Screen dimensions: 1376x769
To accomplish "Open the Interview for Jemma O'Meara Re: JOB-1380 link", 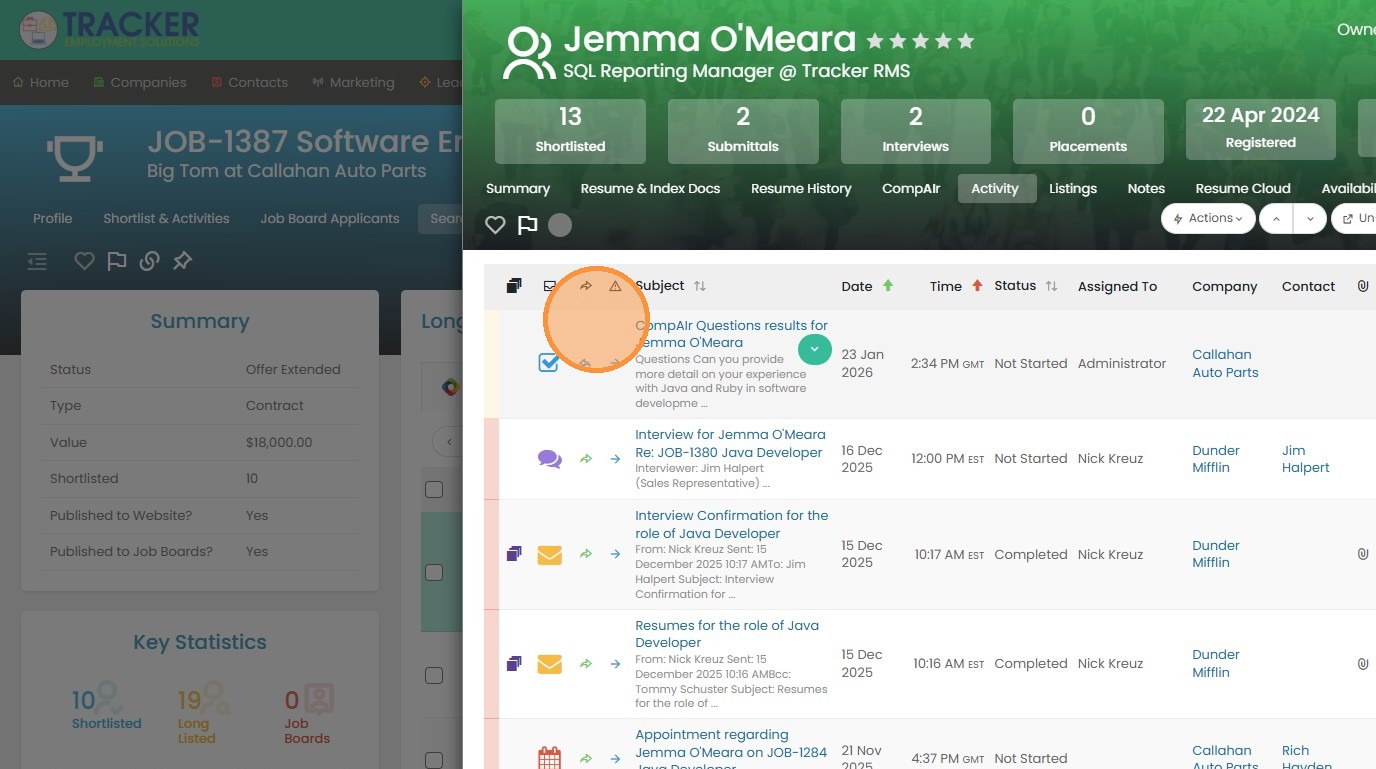I will 730,443.
